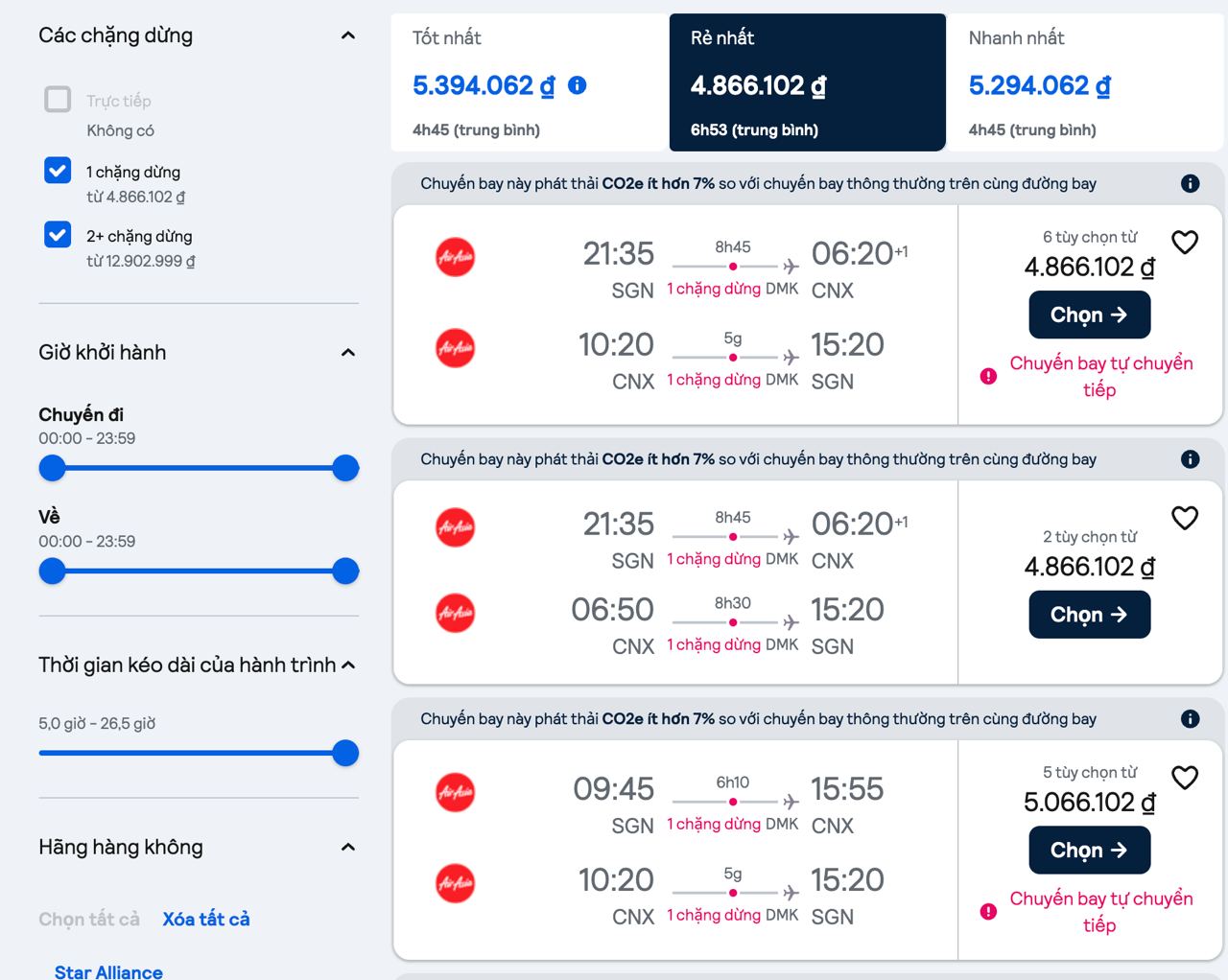Open the Star Alliance filter option
The image size is (1228, 980).
(108, 971)
